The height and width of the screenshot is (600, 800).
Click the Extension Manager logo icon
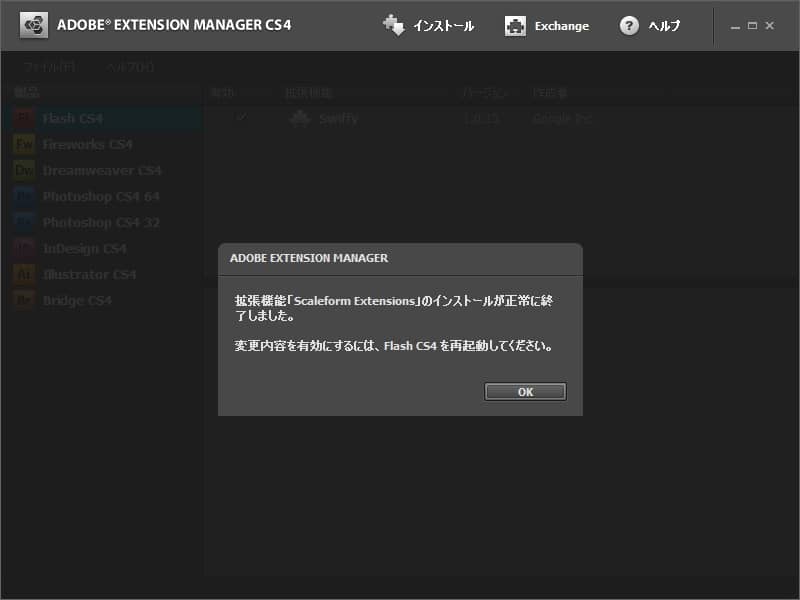(34, 25)
